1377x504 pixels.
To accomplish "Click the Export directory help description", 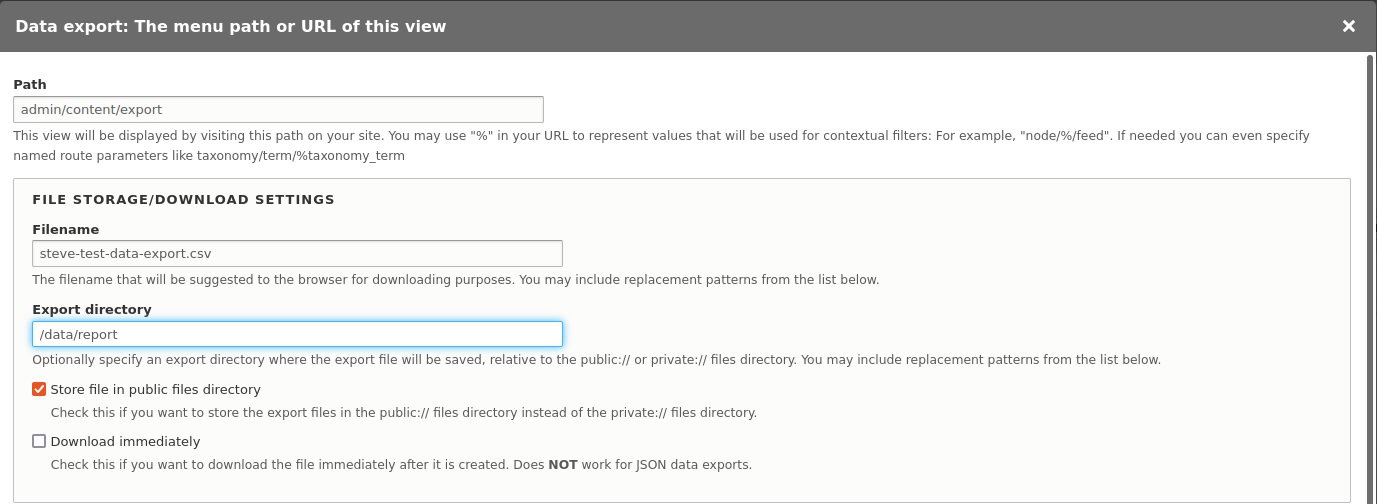I will tap(597, 359).
